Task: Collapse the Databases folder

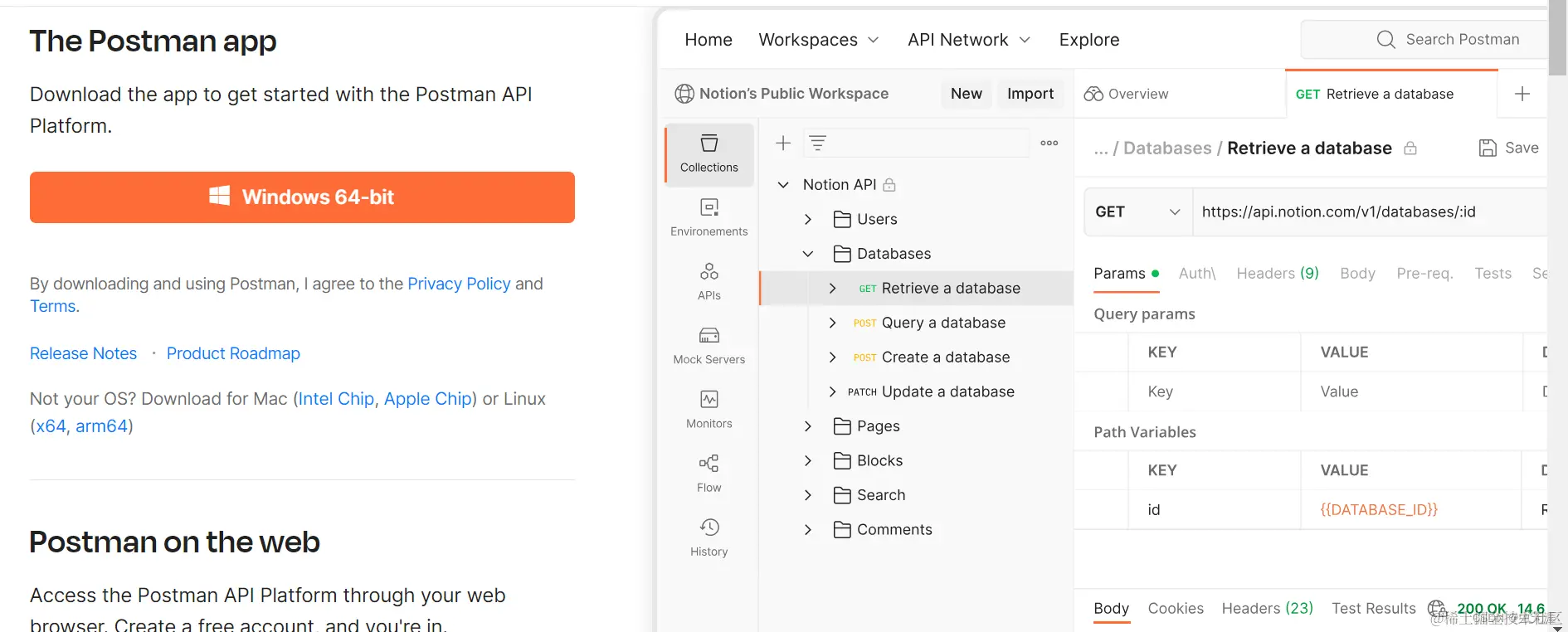Action: click(808, 254)
